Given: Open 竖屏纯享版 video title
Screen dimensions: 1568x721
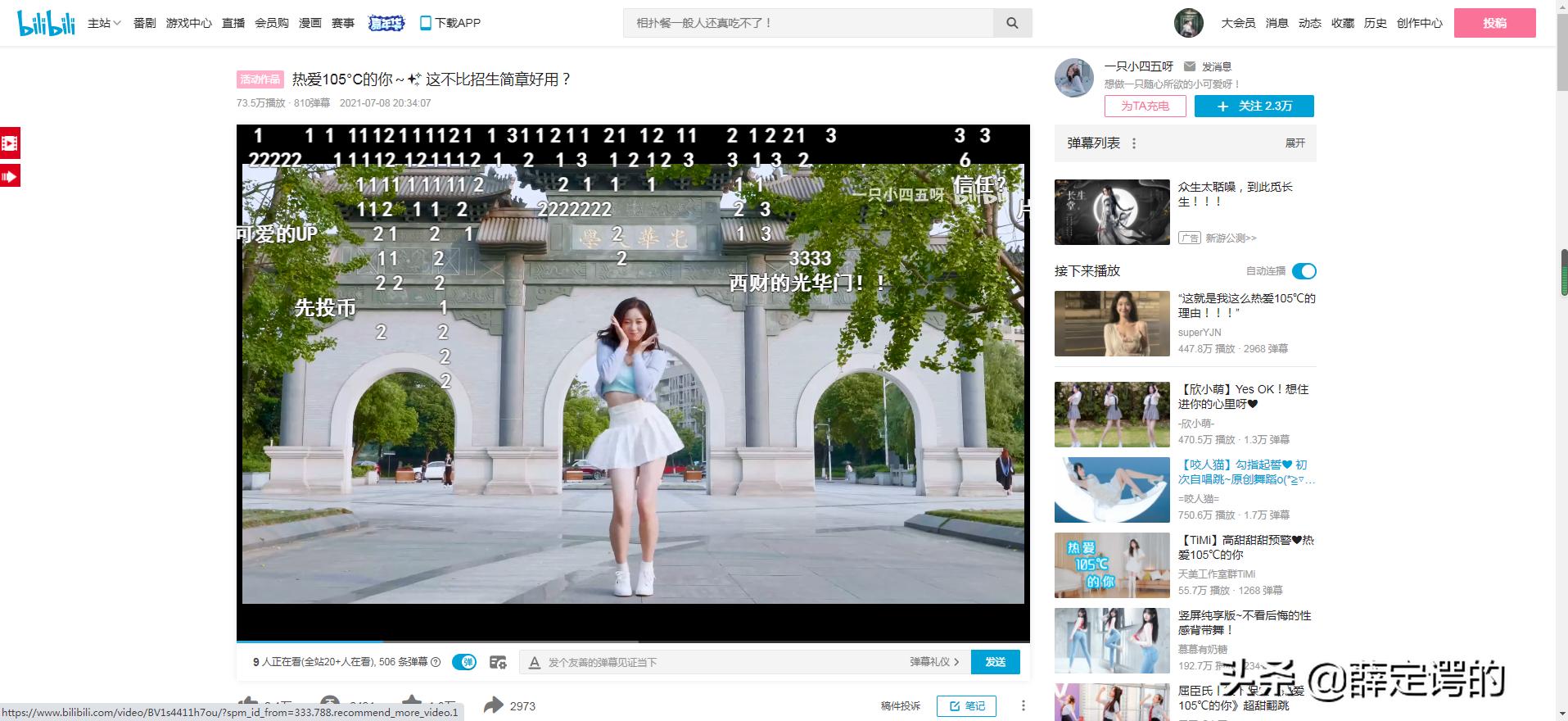Looking at the screenshot, I should pyautogui.click(x=1245, y=623).
